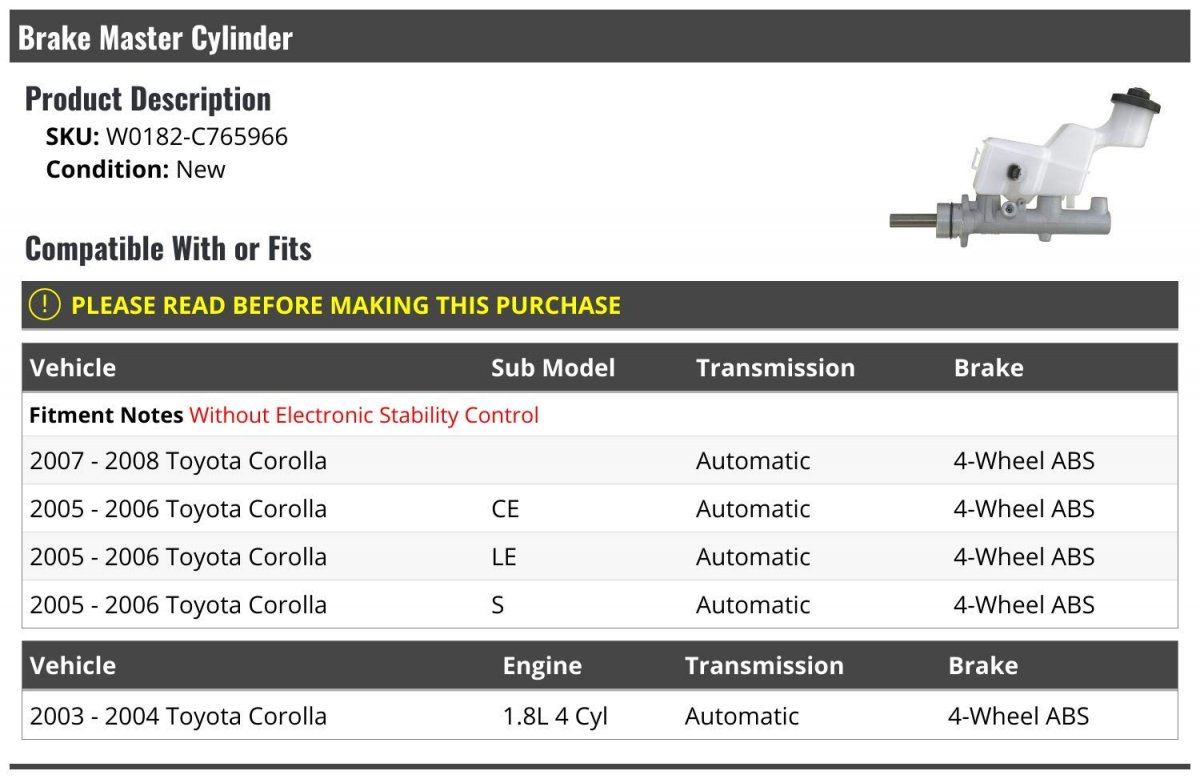Viewport: 1200px width, 779px height.
Task: Click the Fitment Notes label
Action: pyautogui.click(x=106, y=415)
